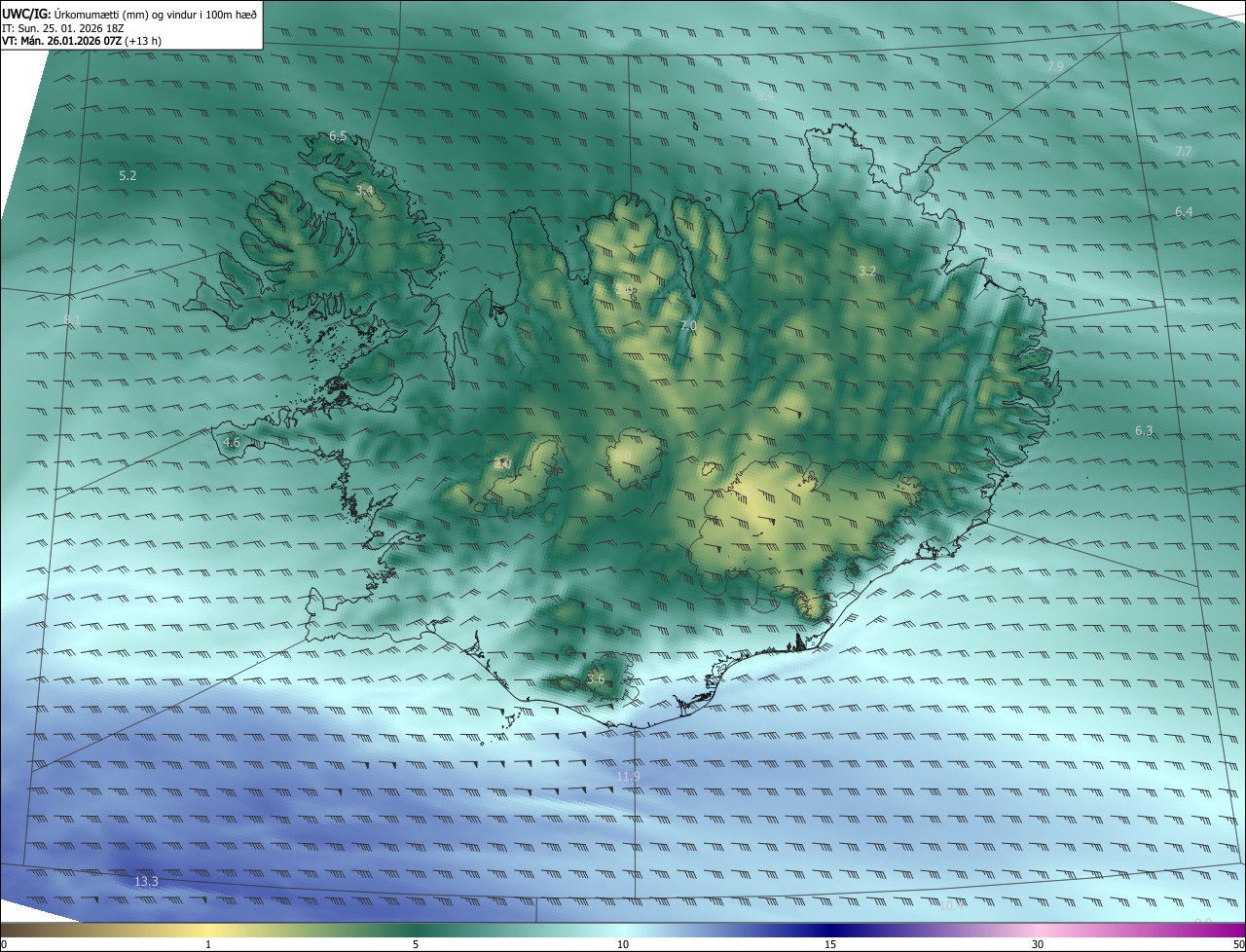This screenshot has height=952, width=1246.
Task: Click the 6.5 value label on the map
Action: click(x=338, y=136)
